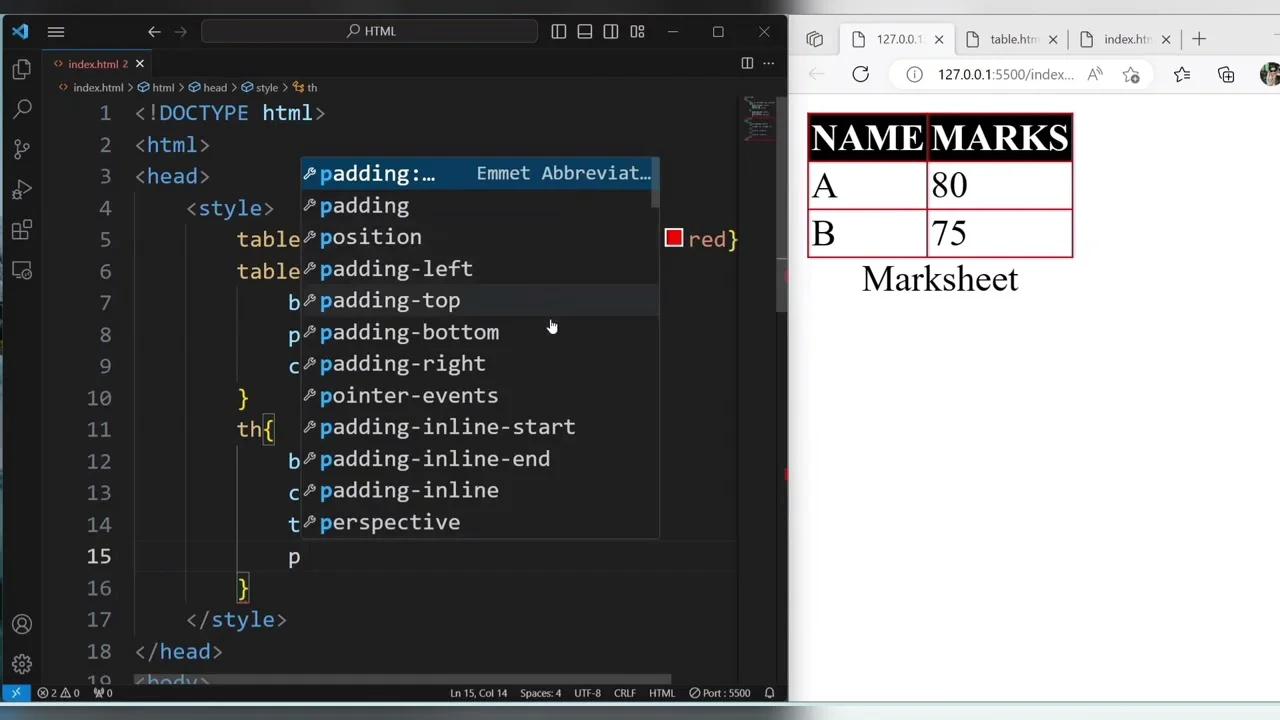Open the VS Code hamburger menu
This screenshot has width=1280, height=720.
56,31
